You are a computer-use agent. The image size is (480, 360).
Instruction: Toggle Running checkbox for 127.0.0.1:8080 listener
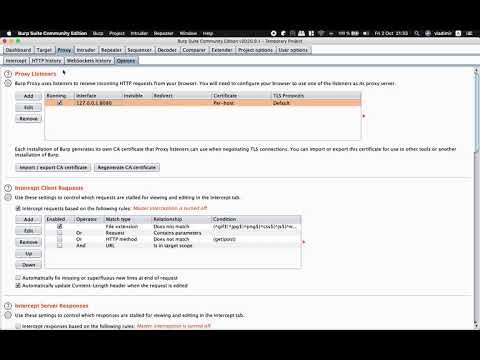[x=60, y=103]
